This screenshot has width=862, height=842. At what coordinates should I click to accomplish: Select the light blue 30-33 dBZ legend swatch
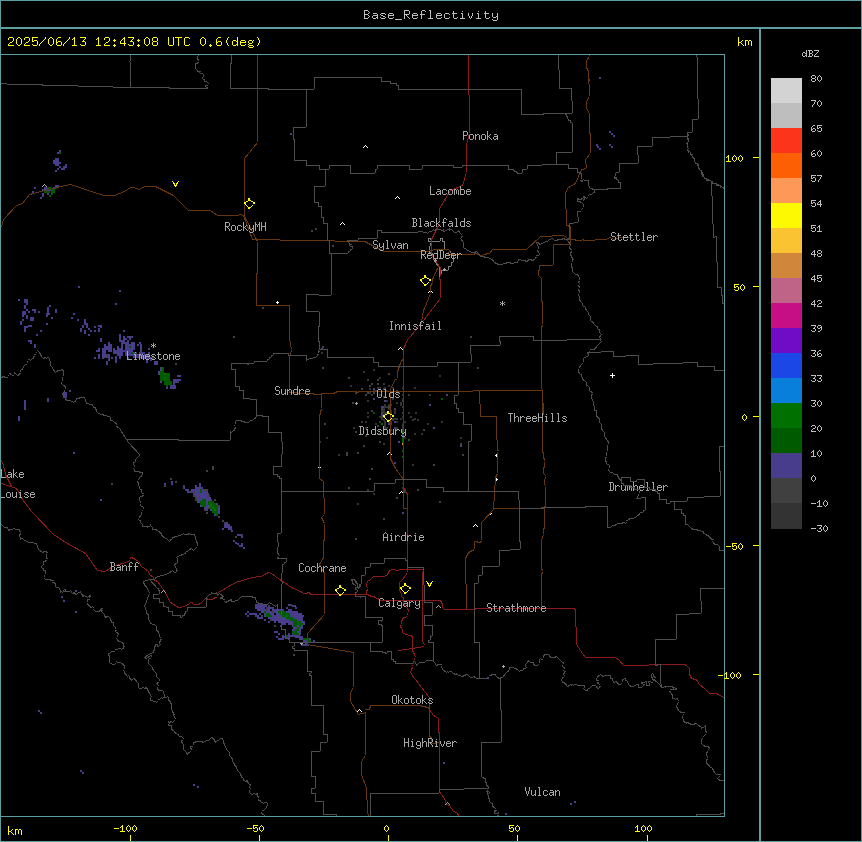(x=786, y=391)
